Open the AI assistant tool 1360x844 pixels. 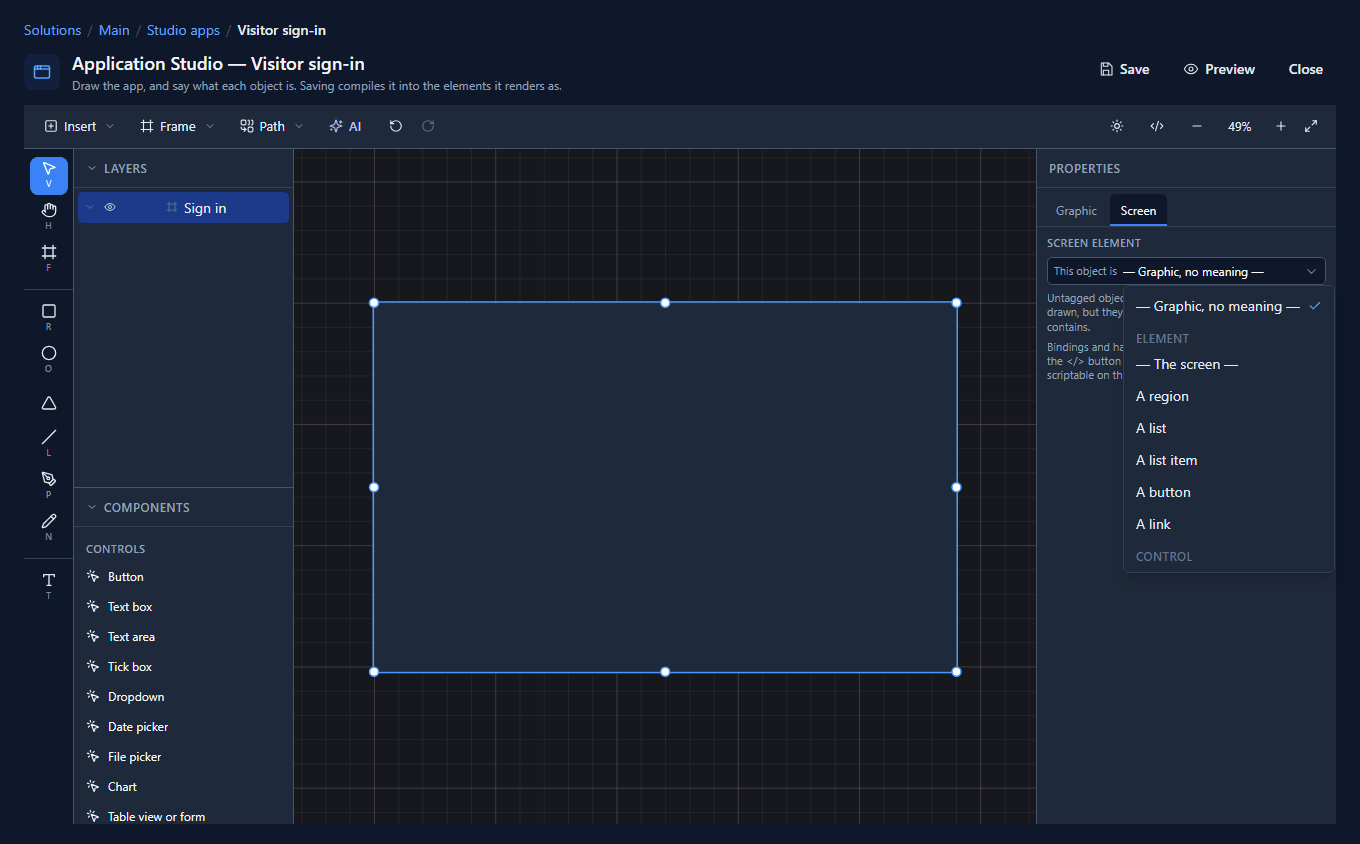345,126
